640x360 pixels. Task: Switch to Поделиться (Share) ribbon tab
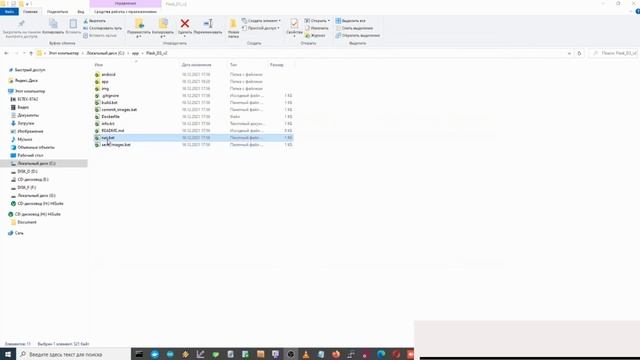point(57,12)
